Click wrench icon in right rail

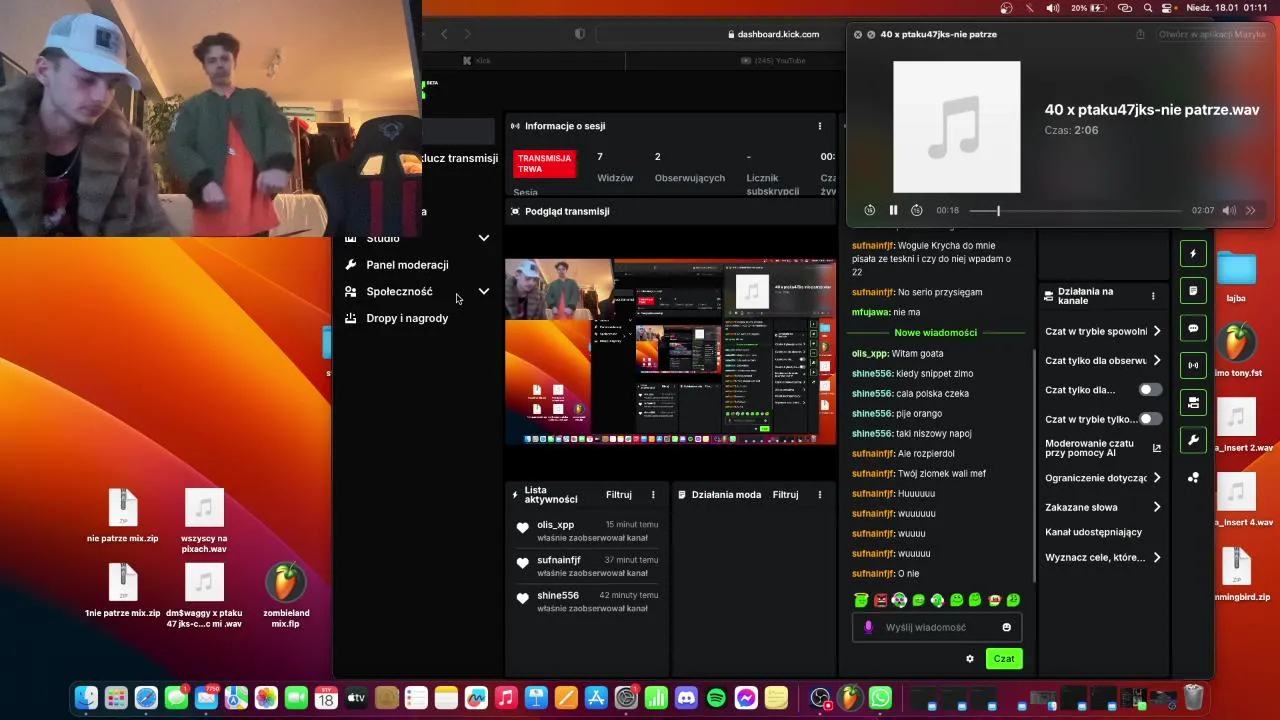click(x=1193, y=440)
